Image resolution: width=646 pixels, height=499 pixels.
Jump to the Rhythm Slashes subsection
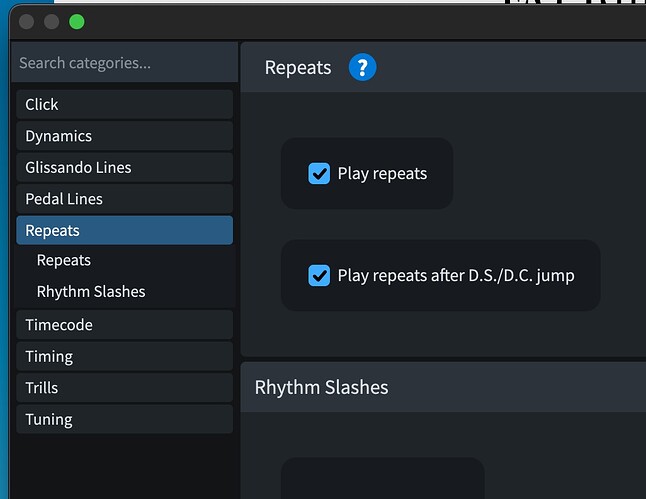click(x=91, y=292)
